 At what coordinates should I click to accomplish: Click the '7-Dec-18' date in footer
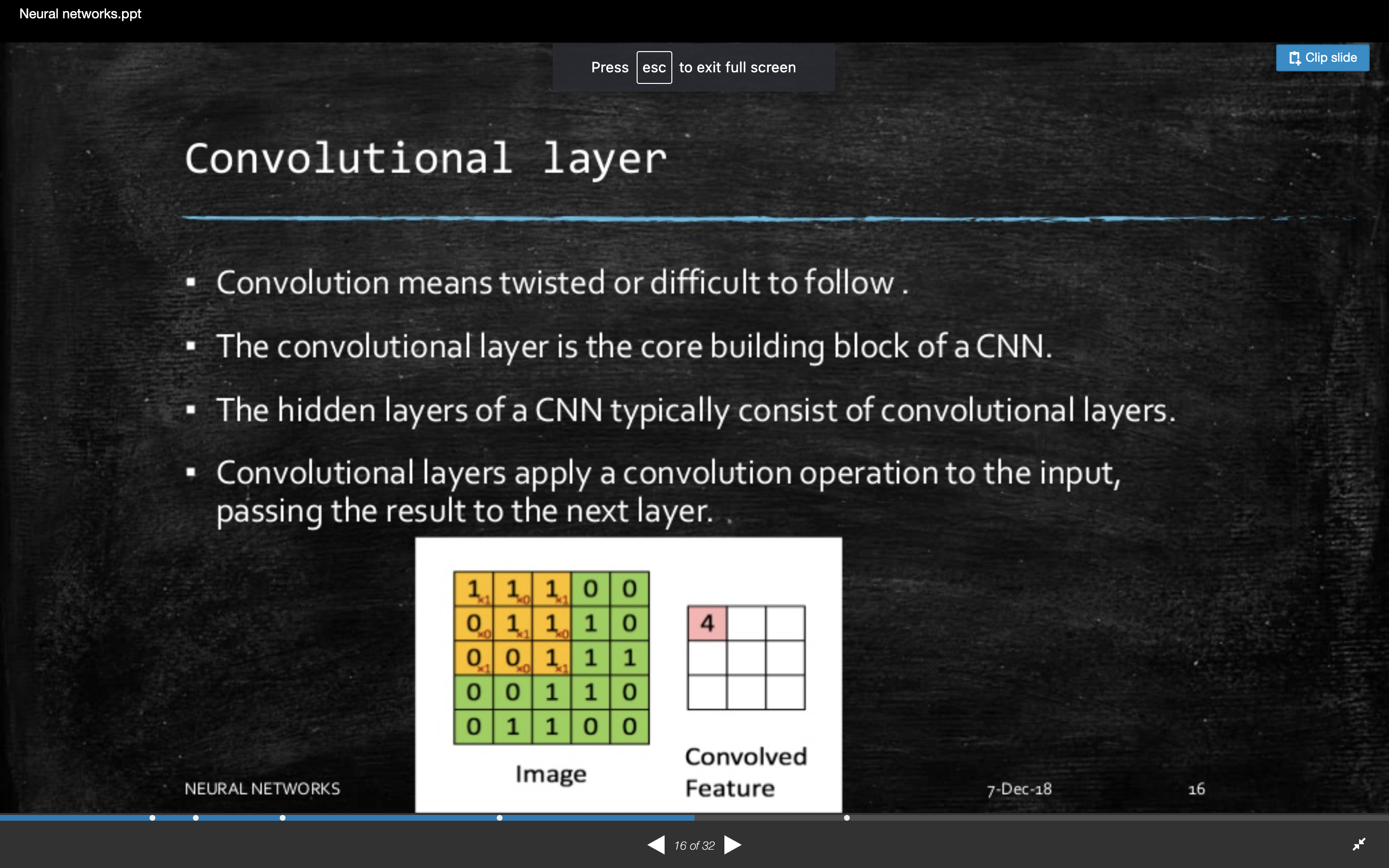pos(1019,789)
